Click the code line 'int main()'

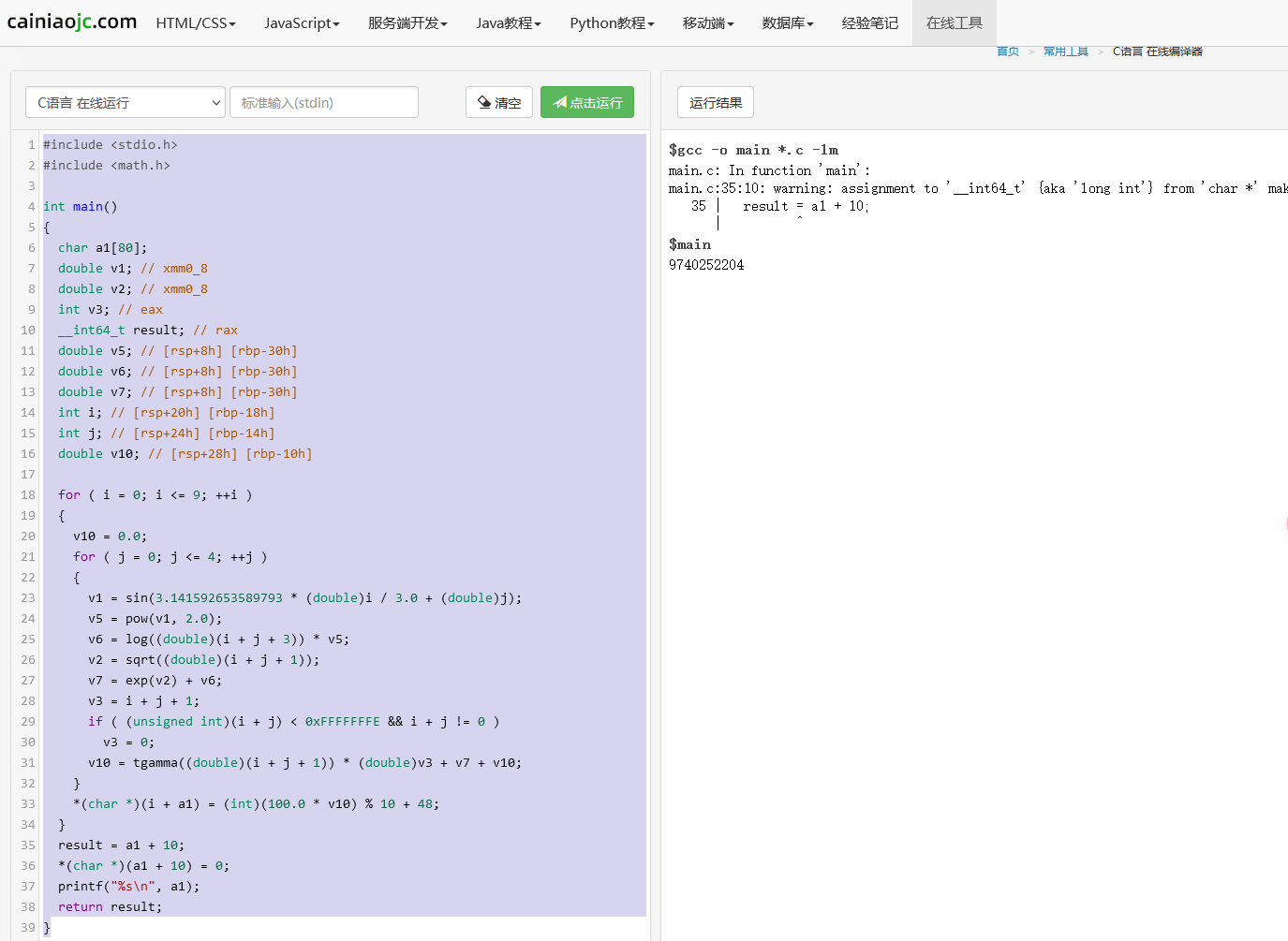[x=81, y=206]
